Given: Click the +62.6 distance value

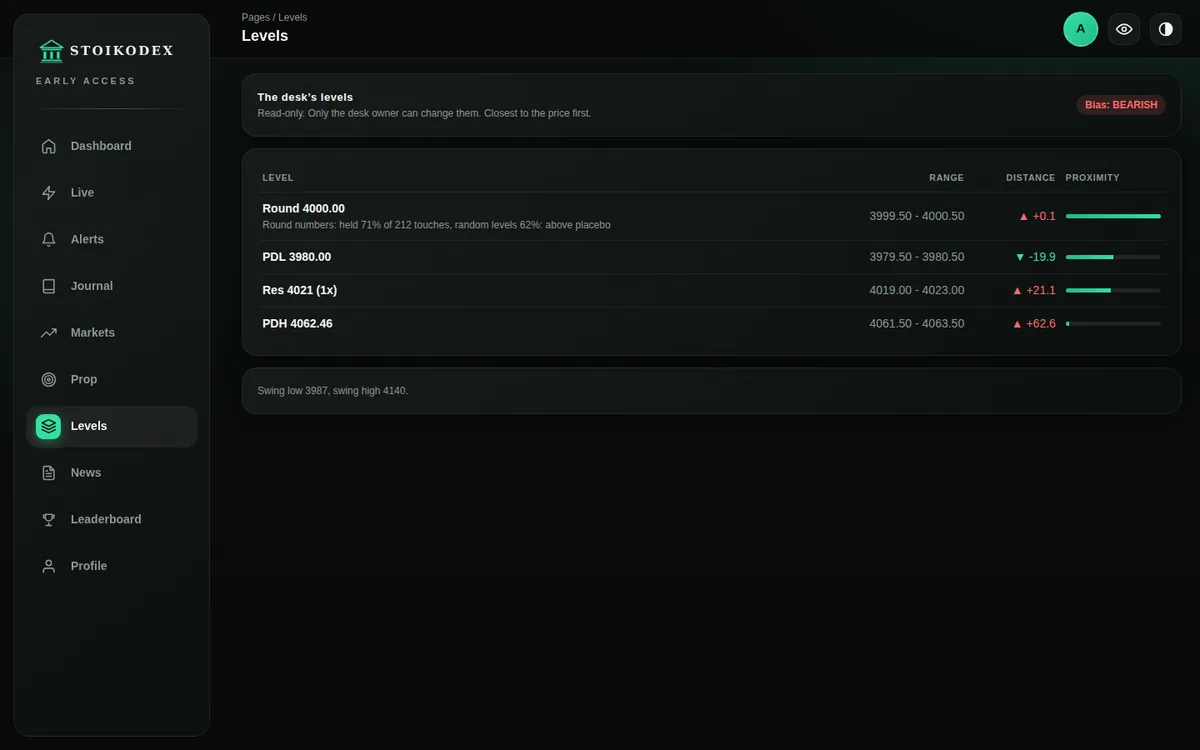Looking at the screenshot, I should 1041,324.
